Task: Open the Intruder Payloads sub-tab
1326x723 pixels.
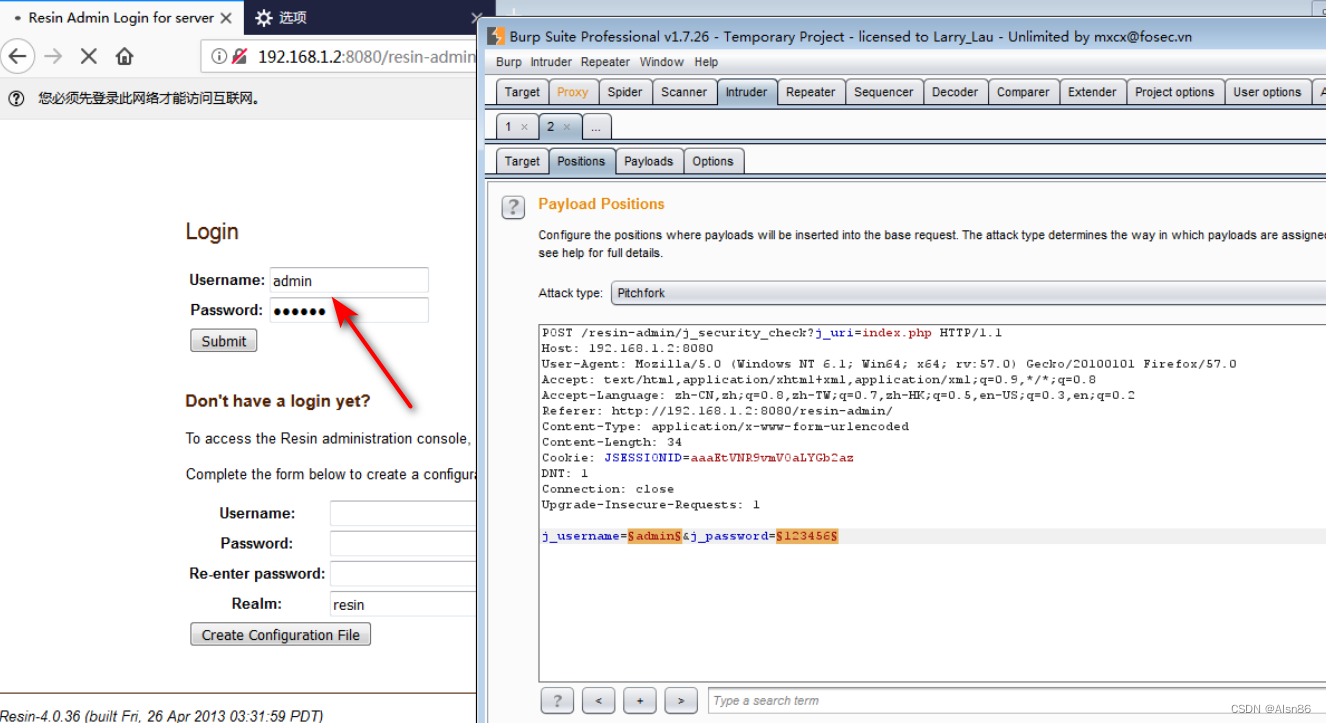Action: click(x=649, y=161)
